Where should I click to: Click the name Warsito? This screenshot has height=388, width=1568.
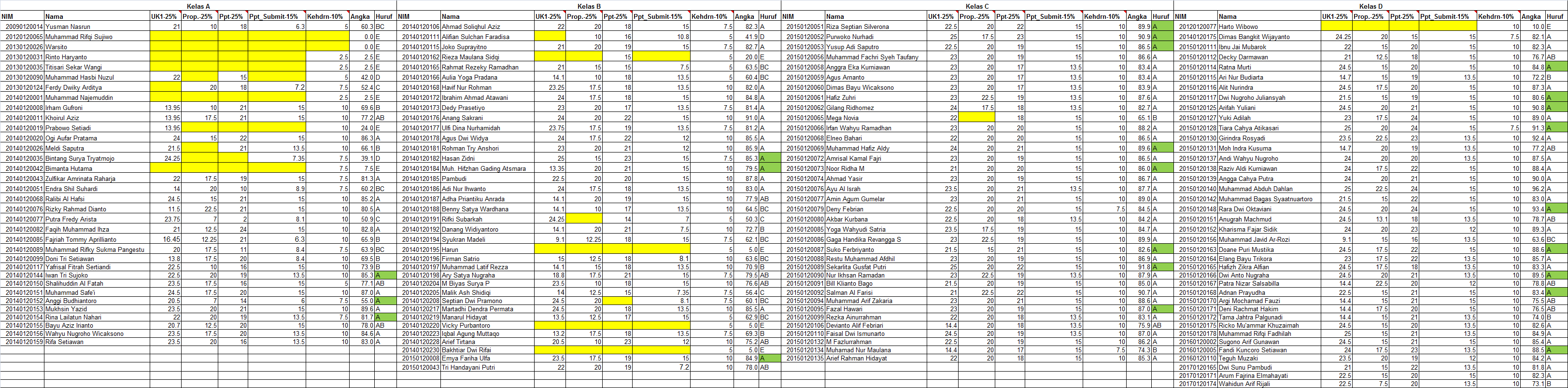point(97,47)
